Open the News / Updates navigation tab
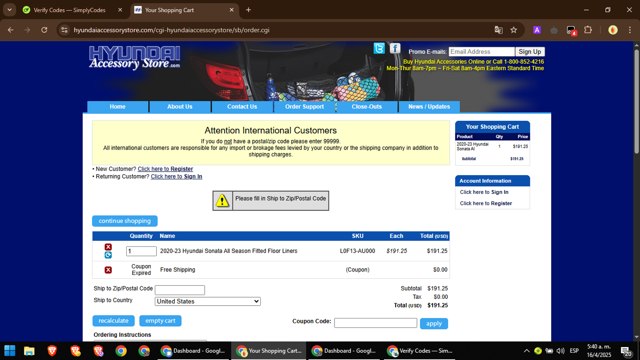 tap(429, 107)
